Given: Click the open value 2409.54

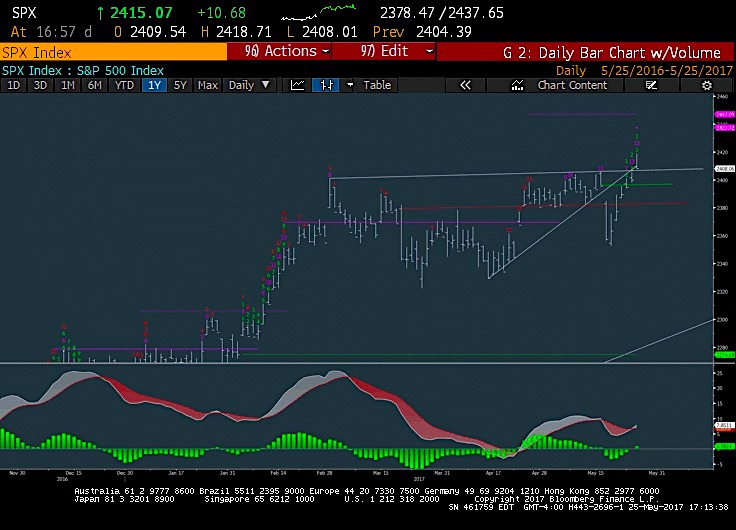Looking at the screenshot, I should coord(157,32).
